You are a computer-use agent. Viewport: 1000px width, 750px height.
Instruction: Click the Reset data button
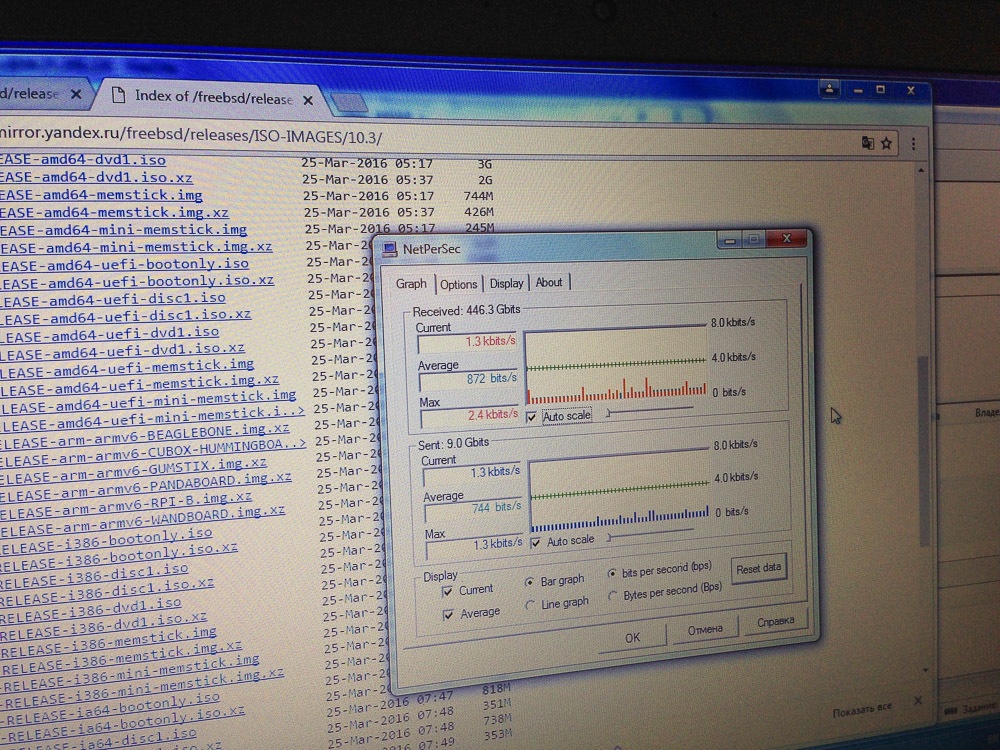(x=758, y=568)
